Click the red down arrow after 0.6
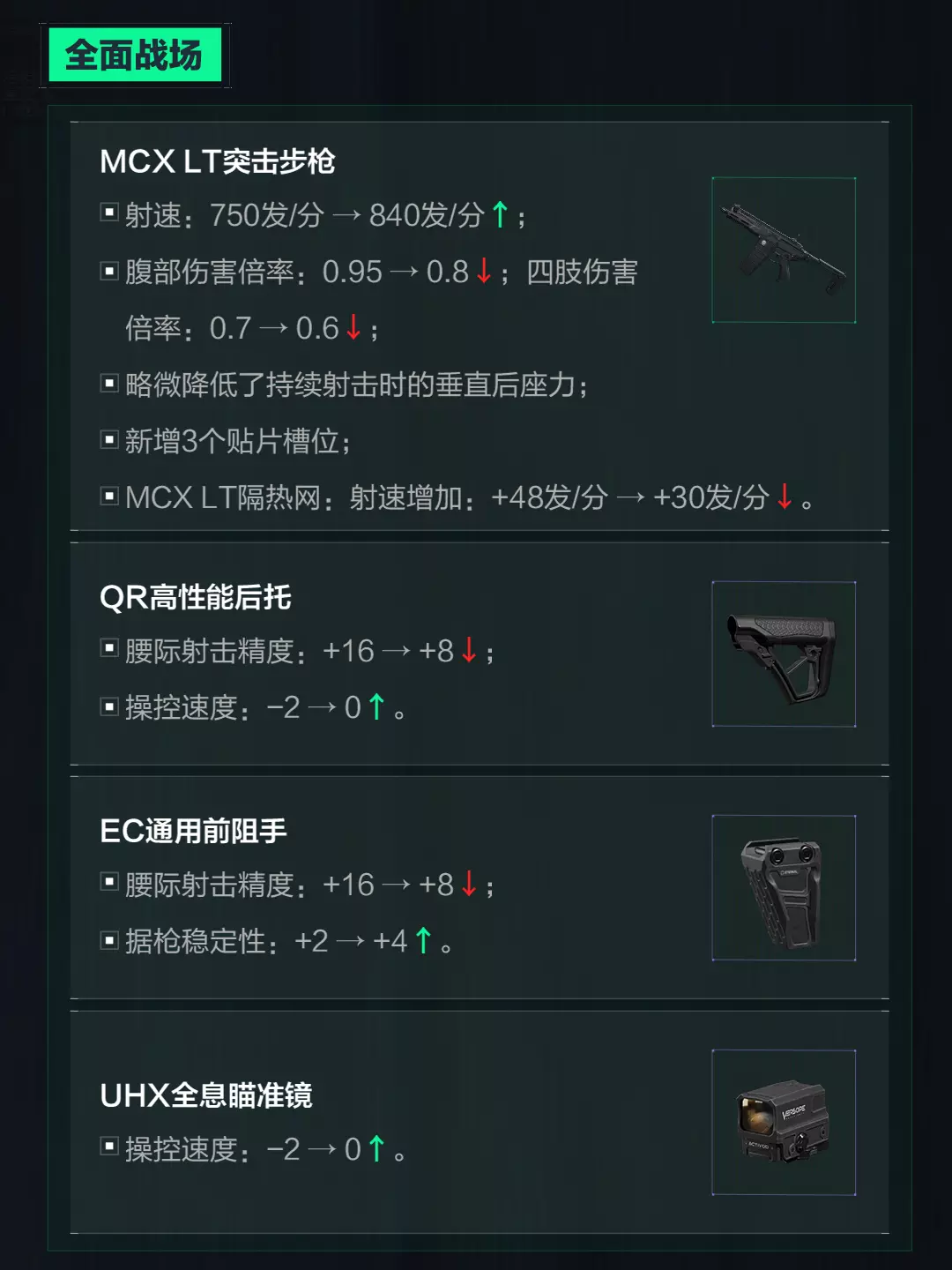 pyautogui.click(x=353, y=327)
